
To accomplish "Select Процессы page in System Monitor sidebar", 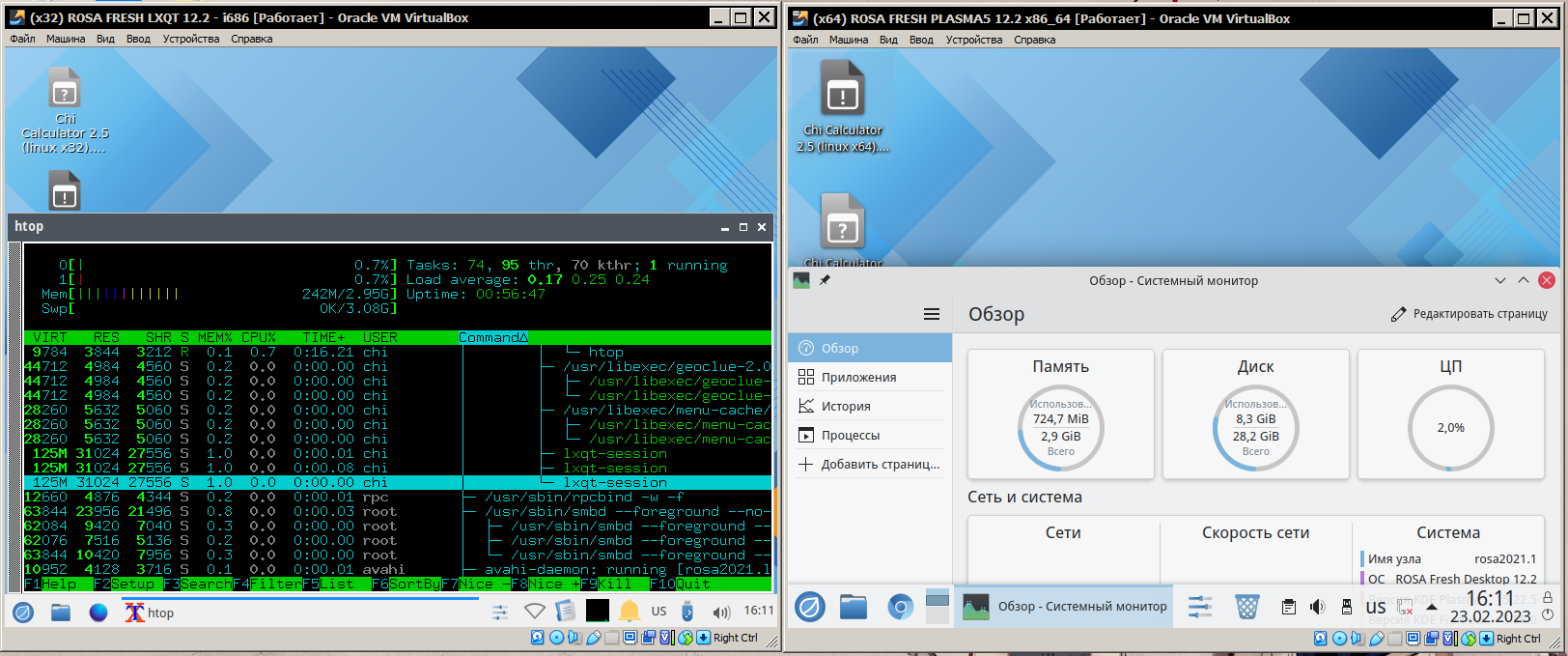I will point(850,435).
